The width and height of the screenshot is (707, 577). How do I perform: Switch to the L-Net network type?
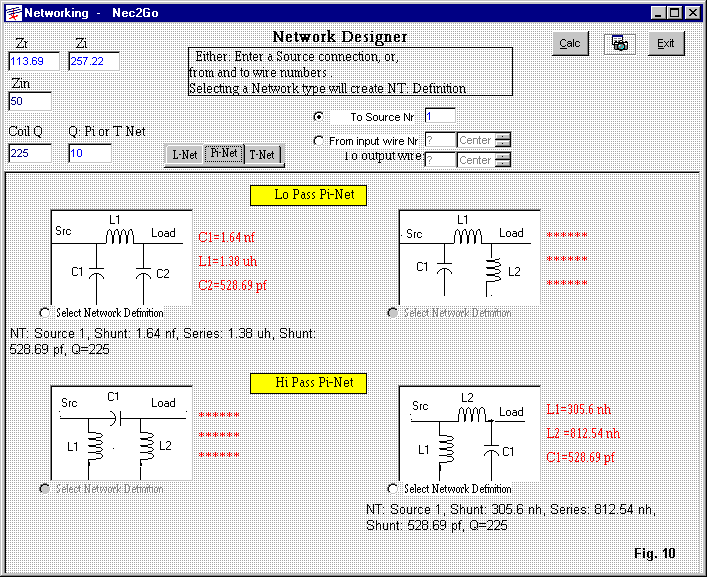(184, 155)
